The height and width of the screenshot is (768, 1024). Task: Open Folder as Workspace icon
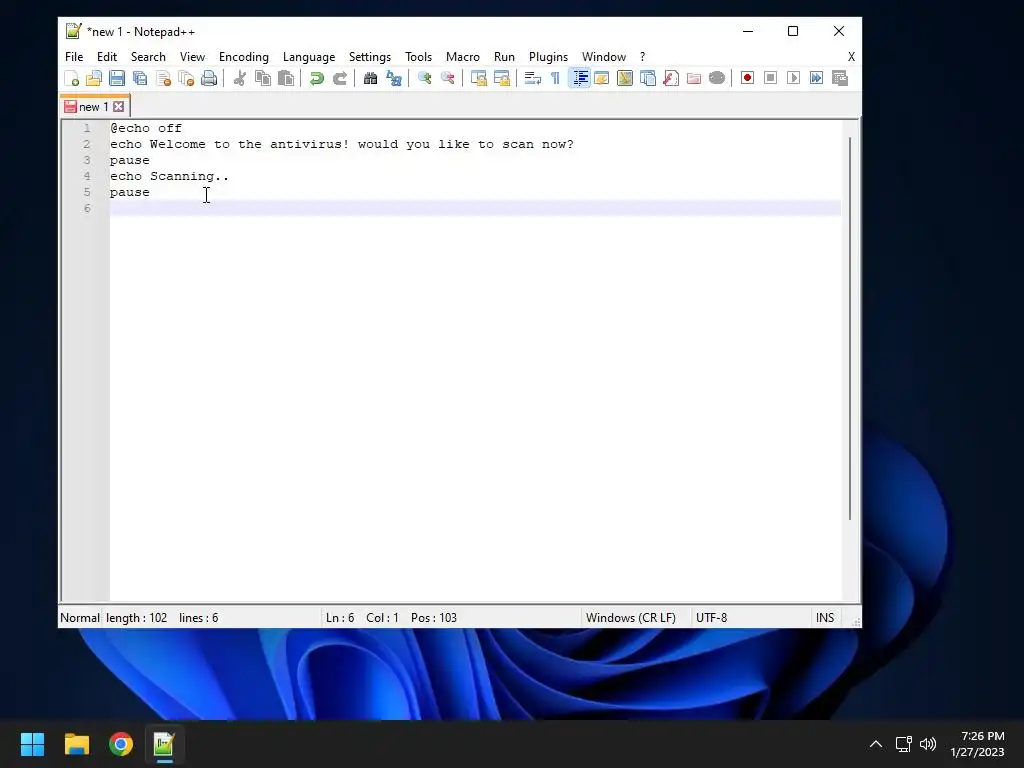[694, 78]
